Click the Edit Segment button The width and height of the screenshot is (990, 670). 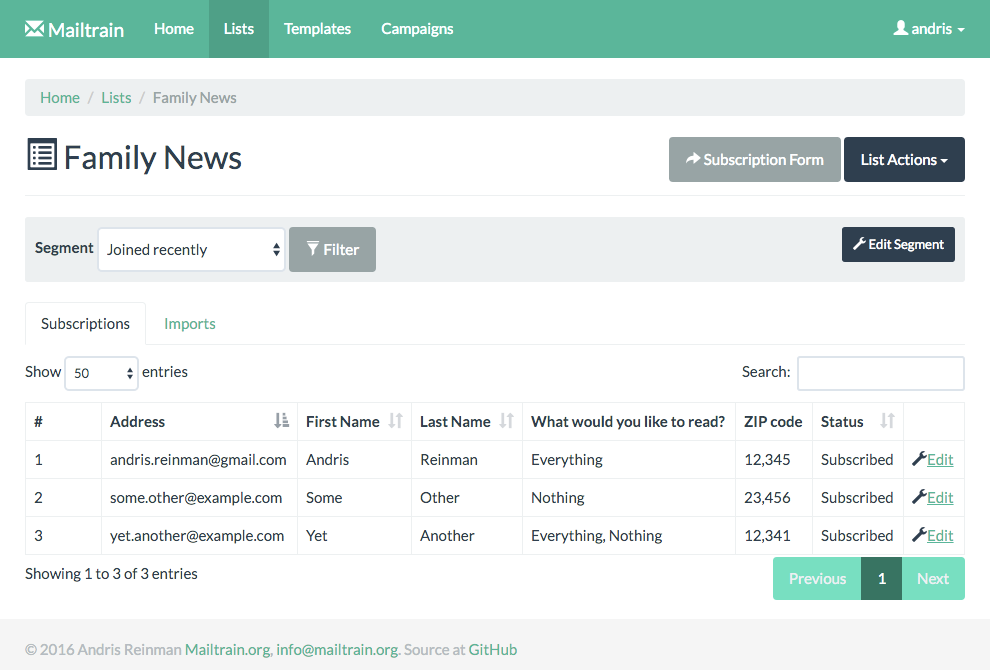898,244
